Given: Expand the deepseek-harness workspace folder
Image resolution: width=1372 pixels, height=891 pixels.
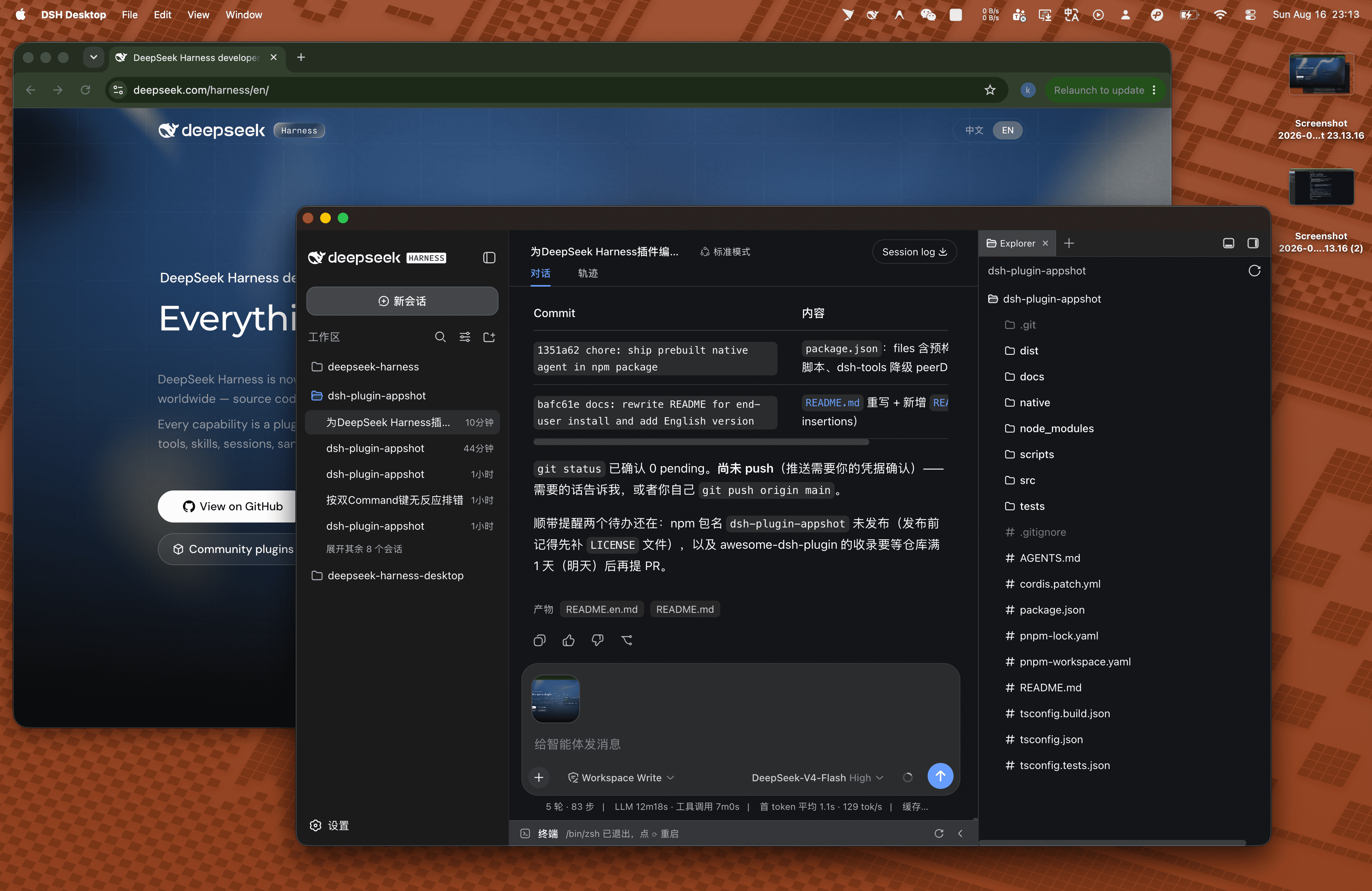Looking at the screenshot, I should (402, 367).
